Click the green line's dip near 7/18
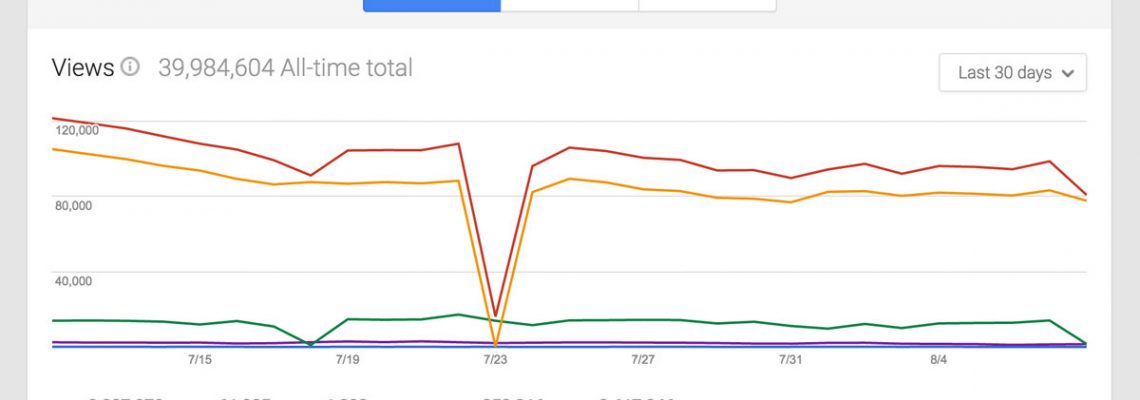Viewport: 1140px width, 400px height. click(310, 345)
